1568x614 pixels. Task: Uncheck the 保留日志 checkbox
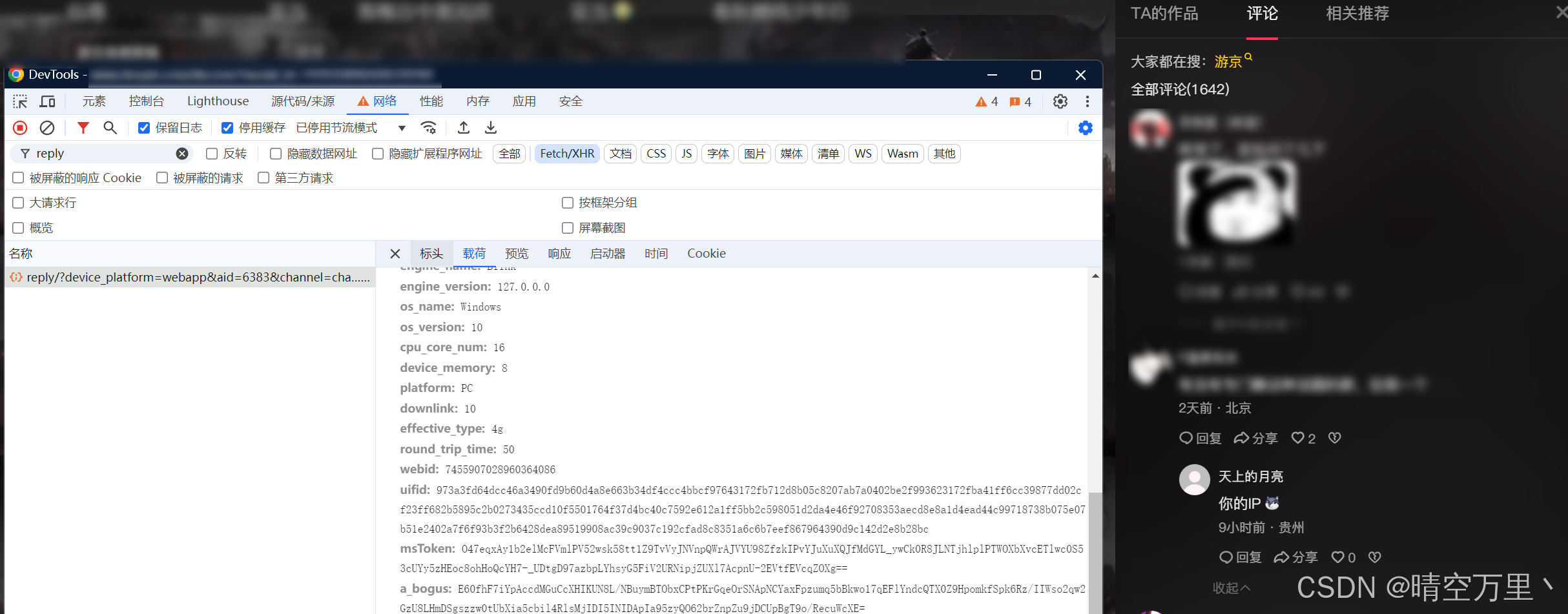point(143,127)
